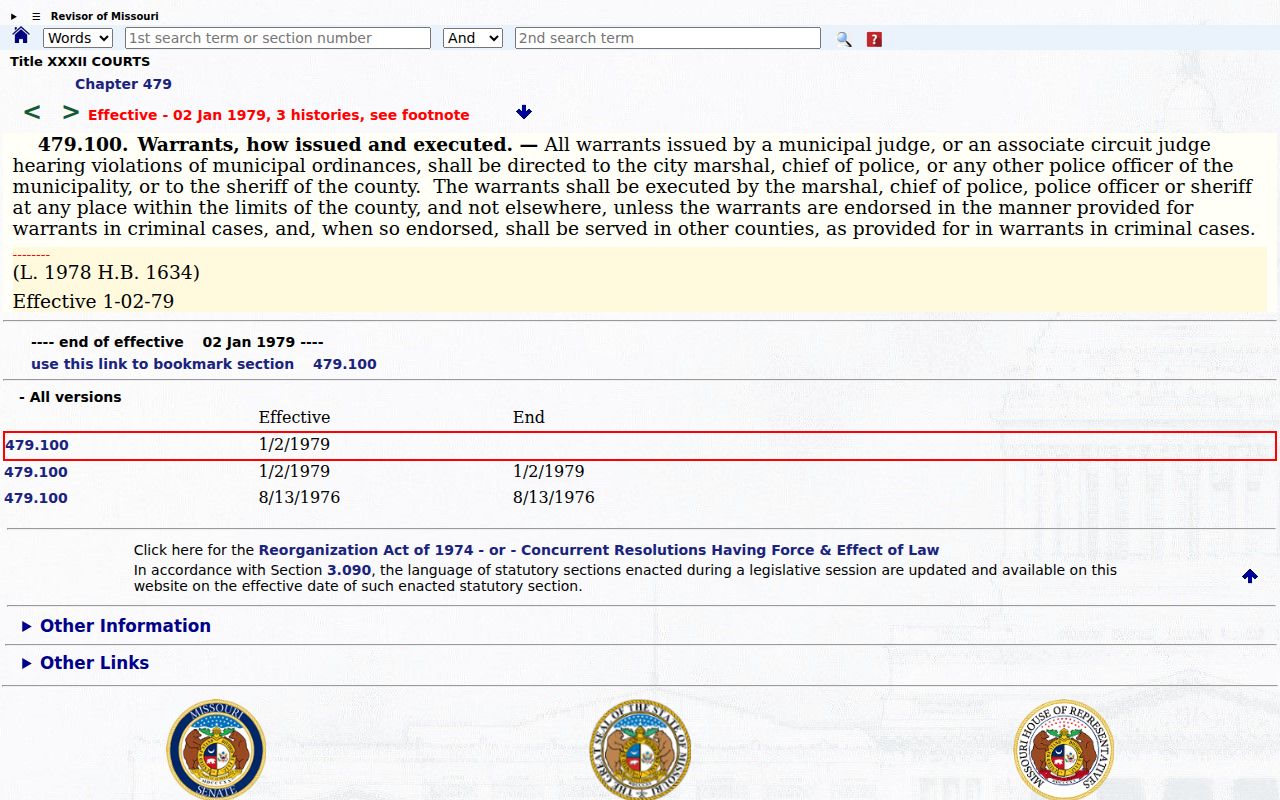Open the highlighted 479.100 version with no end date

(37, 445)
